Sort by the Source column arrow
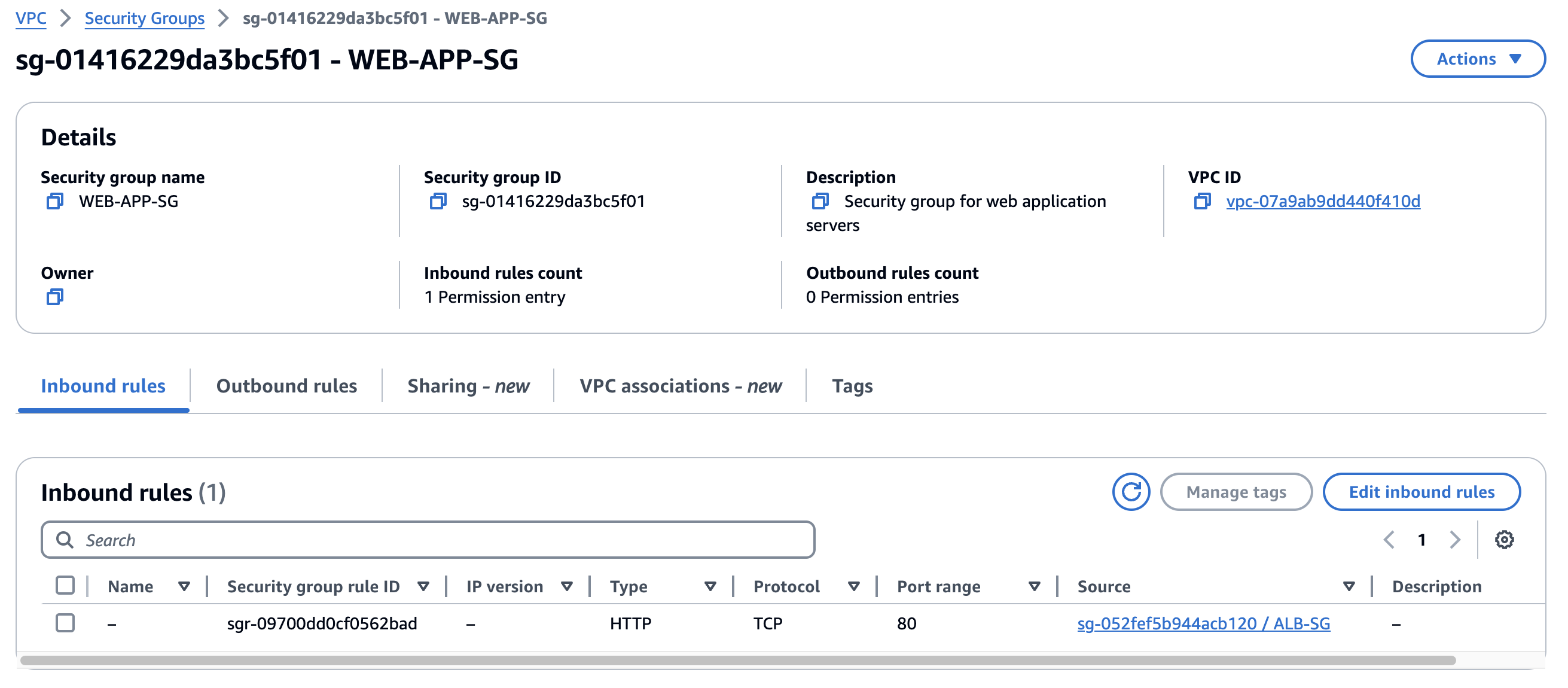 (1349, 586)
